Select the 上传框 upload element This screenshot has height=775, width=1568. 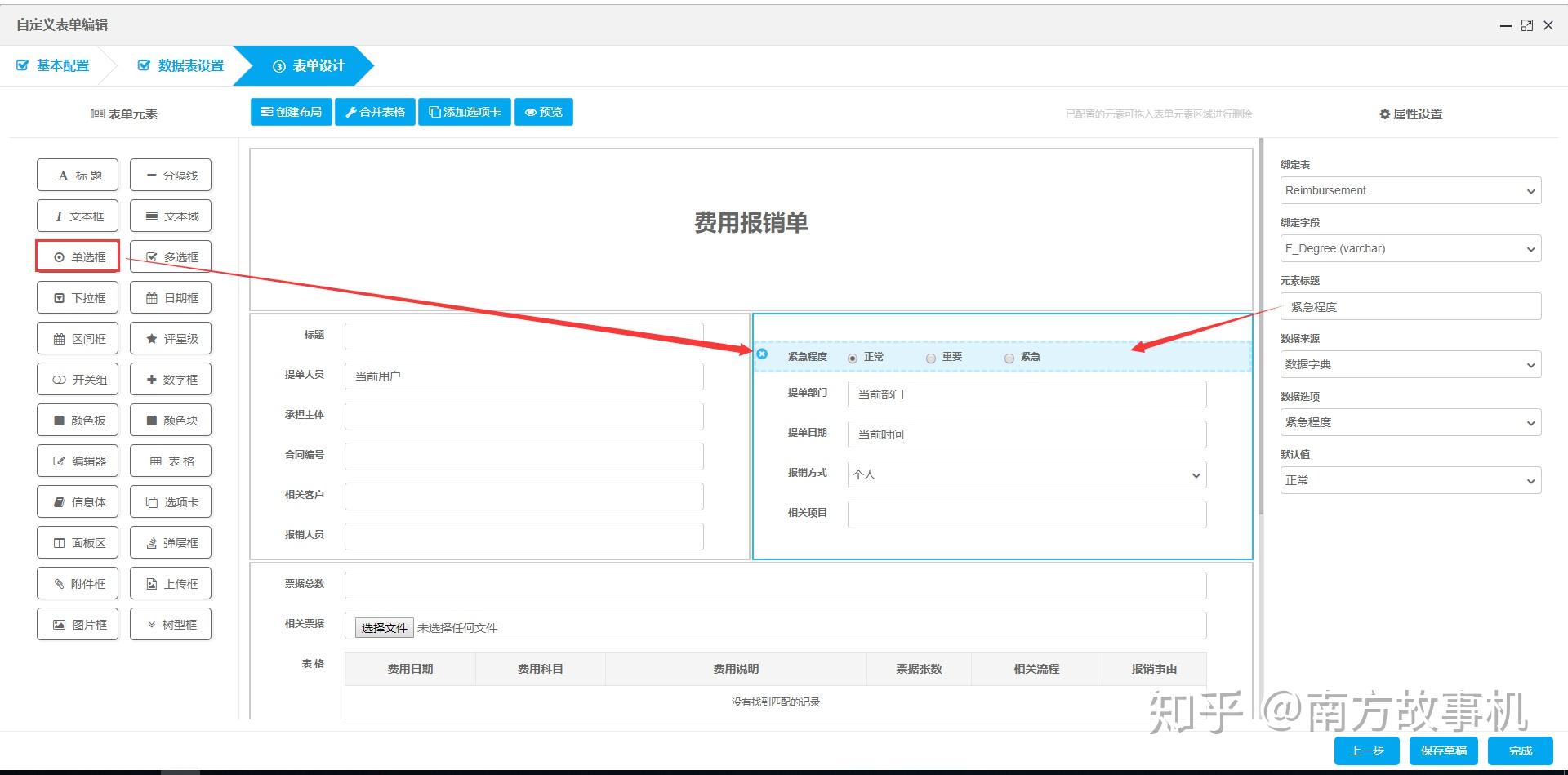pyautogui.click(x=171, y=583)
